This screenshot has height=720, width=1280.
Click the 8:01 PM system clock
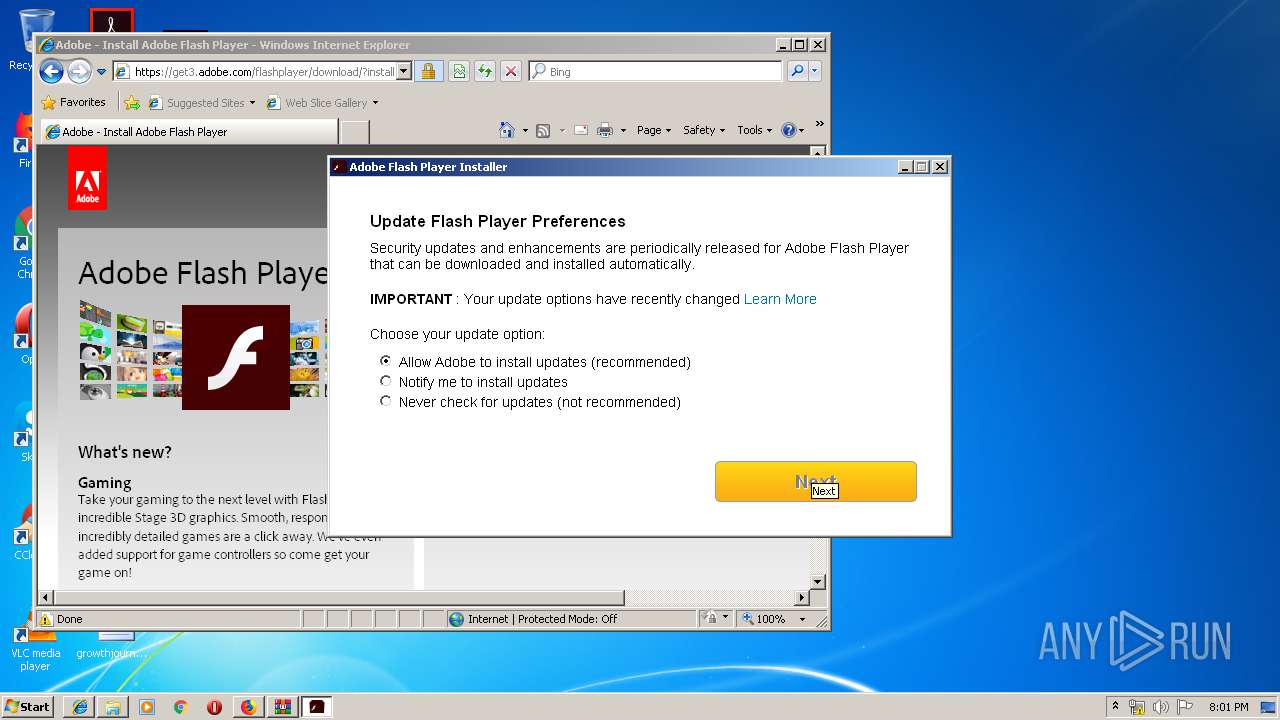coord(1228,707)
